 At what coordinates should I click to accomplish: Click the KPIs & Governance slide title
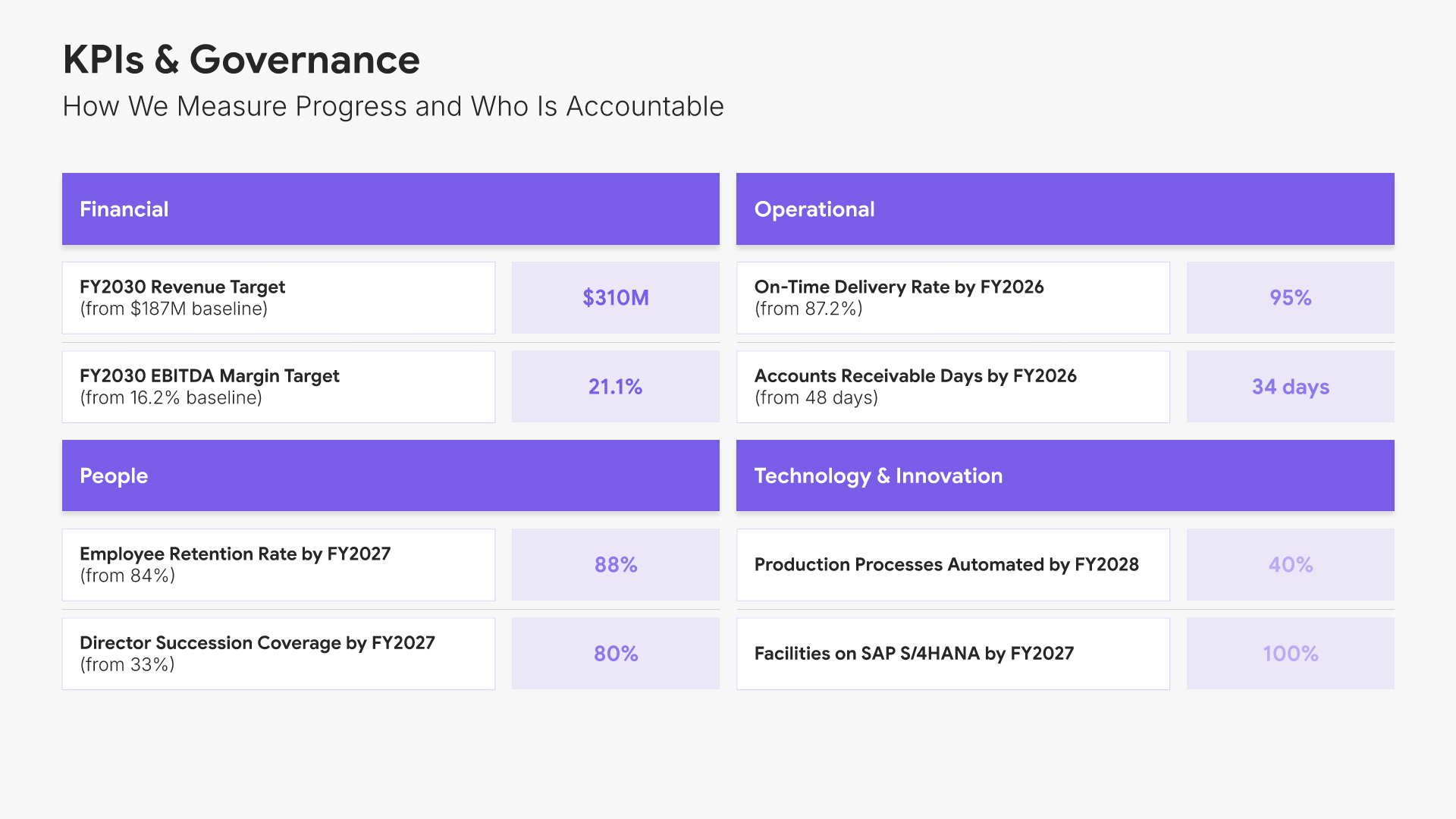point(241,60)
